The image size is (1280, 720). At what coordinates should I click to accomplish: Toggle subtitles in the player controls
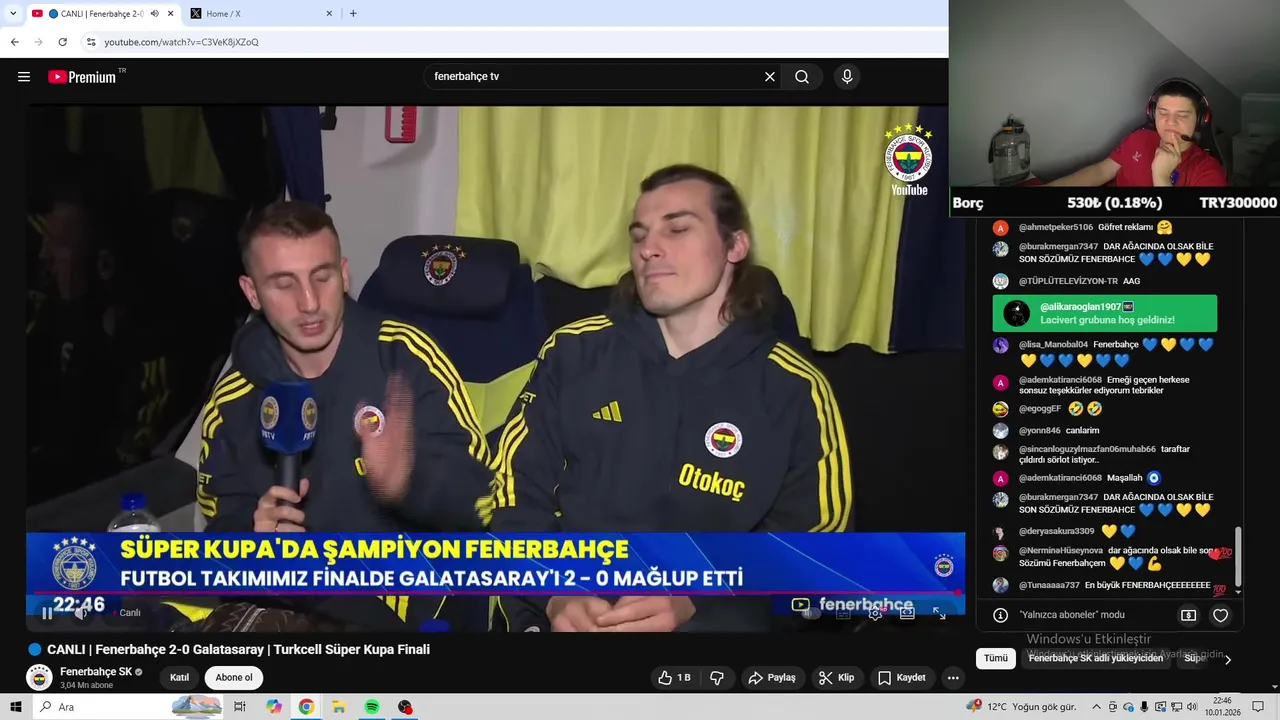tap(843, 613)
